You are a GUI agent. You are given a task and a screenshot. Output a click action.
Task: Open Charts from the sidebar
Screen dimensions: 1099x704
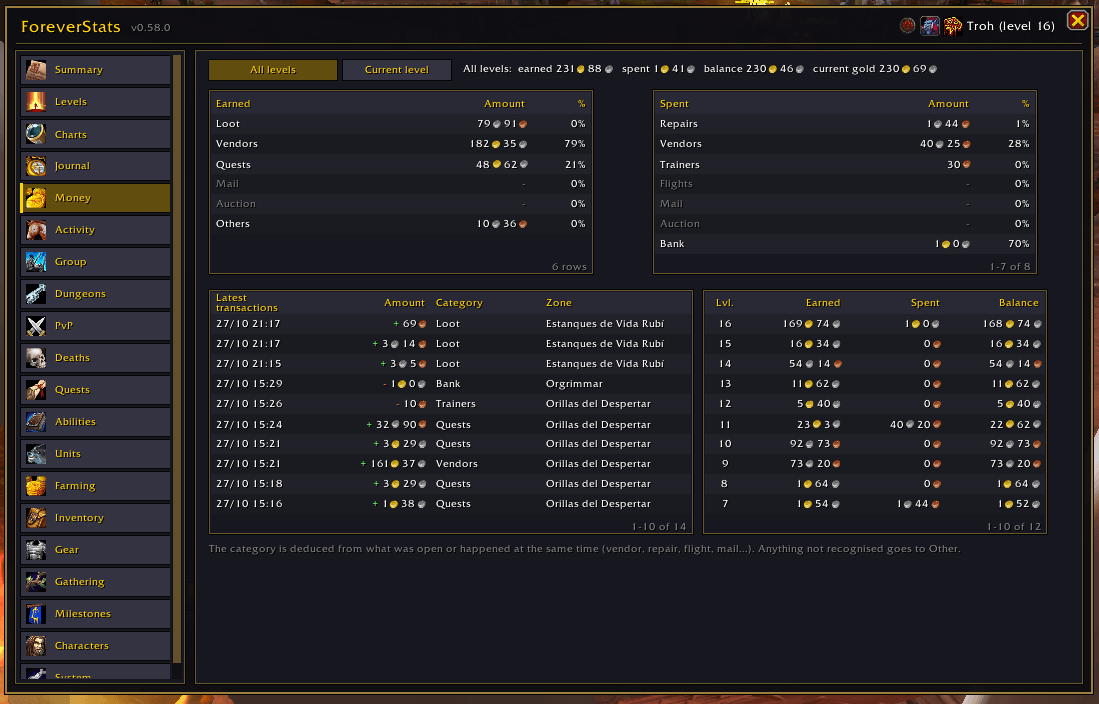point(36,134)
